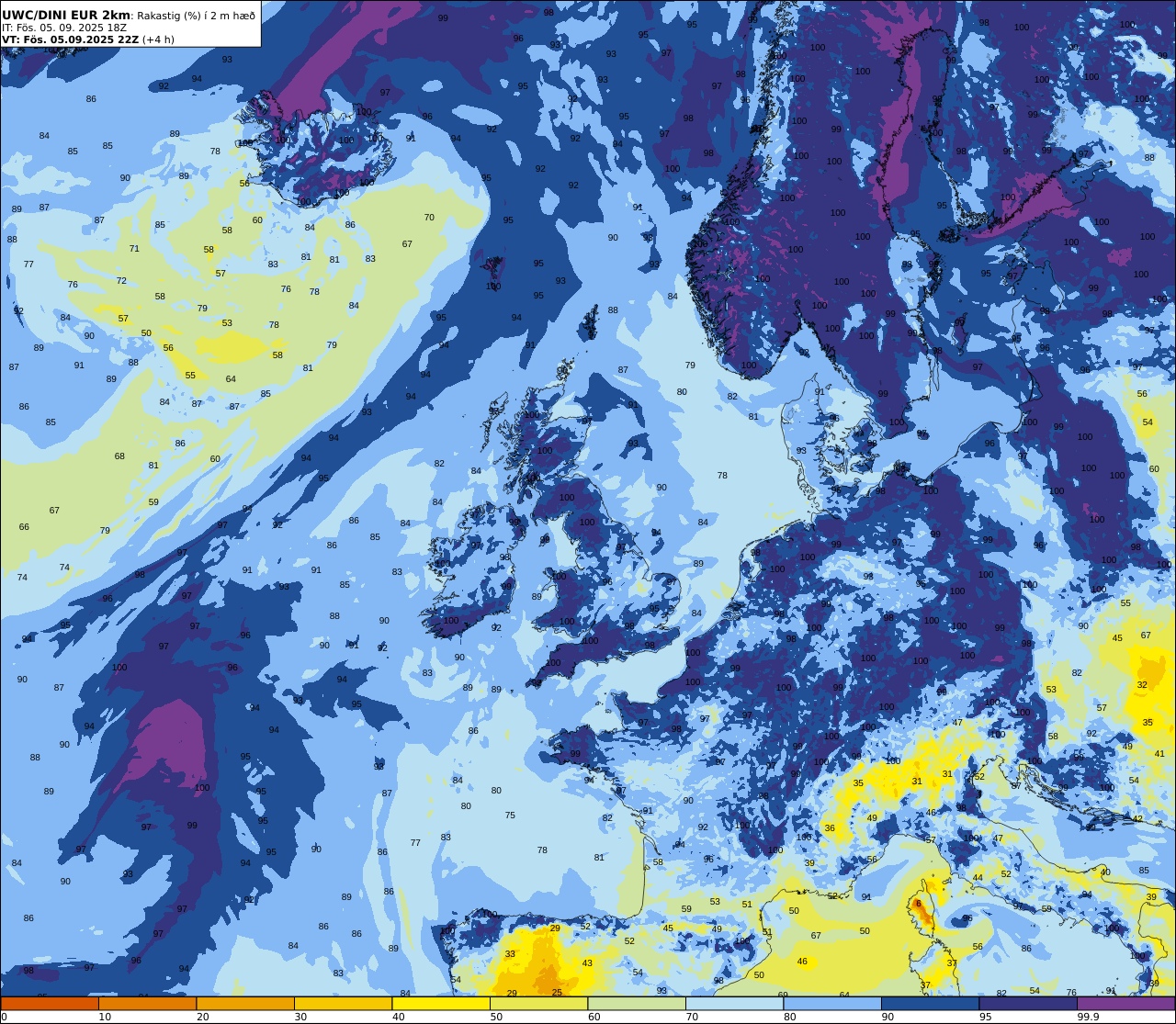This screenshot has width=1176, height=1024.
Task: Click the legend tick label 90
Action: (x=888, y=1017)
